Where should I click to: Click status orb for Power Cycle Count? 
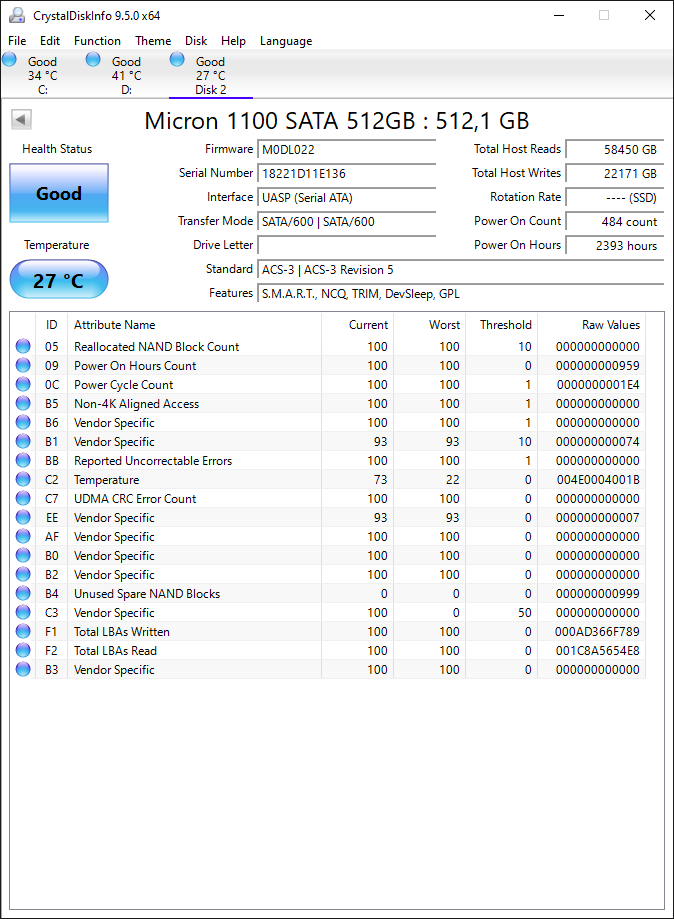point(23,384)
